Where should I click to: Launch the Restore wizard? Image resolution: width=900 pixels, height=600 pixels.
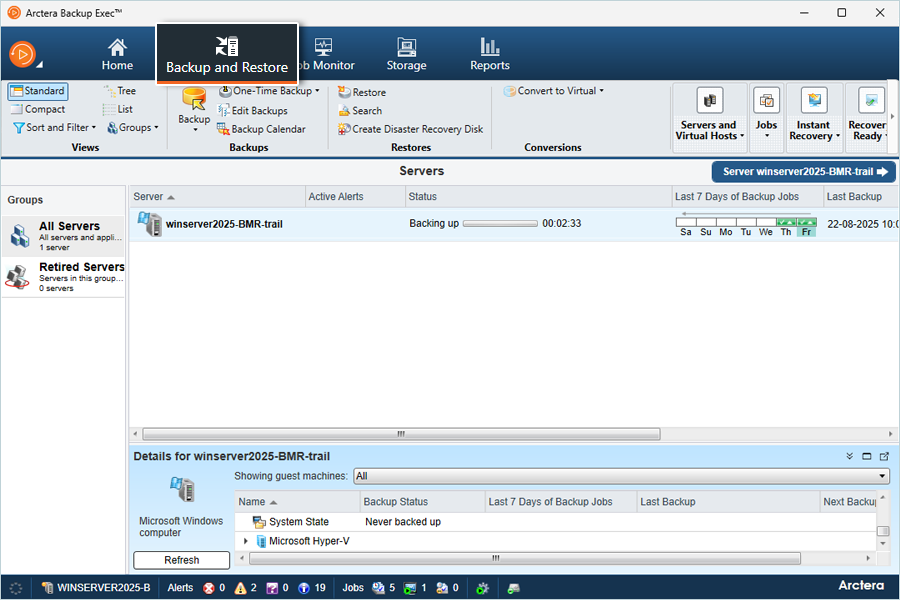(362, 92)
